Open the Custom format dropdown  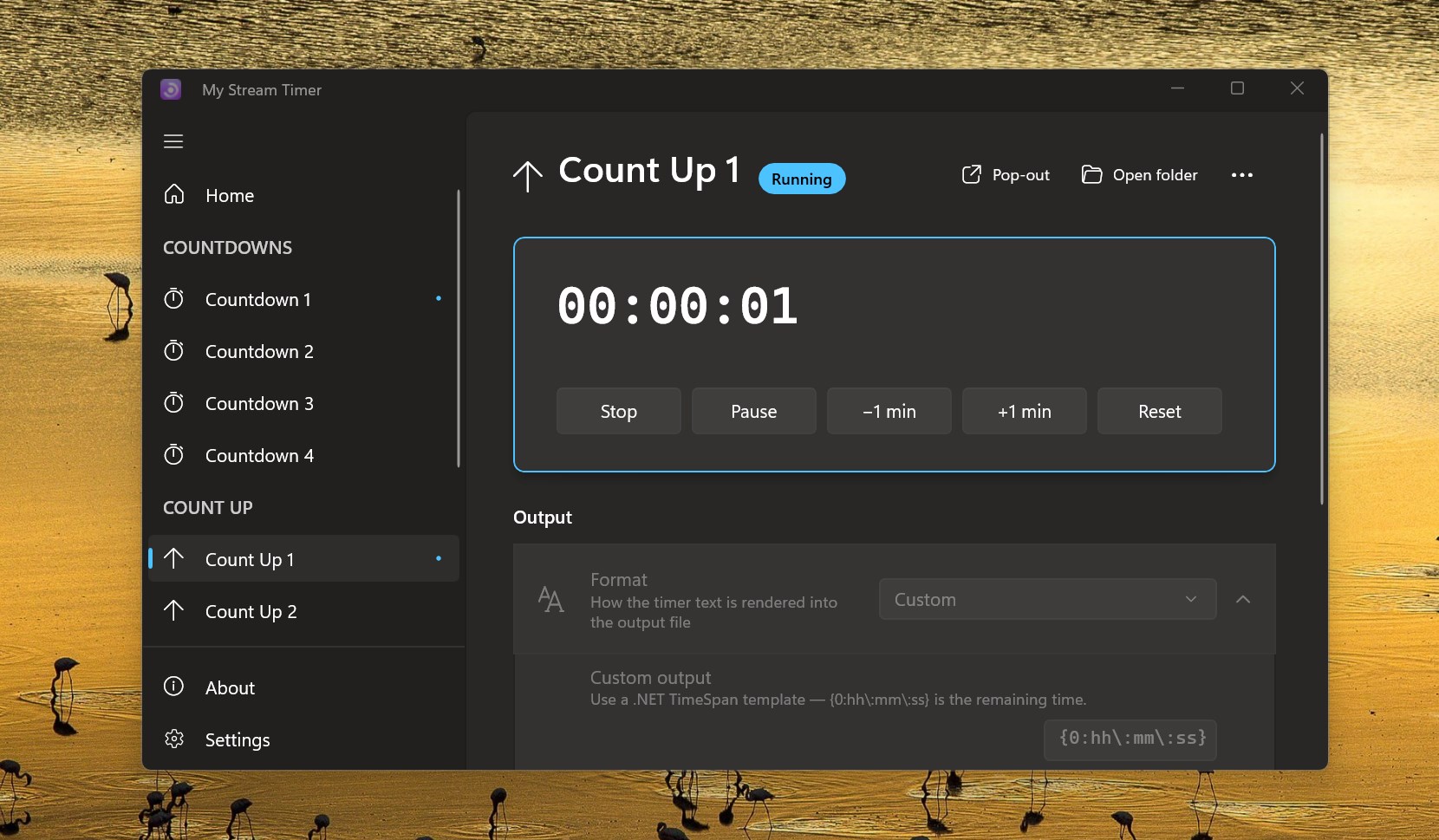point(1047,599)
